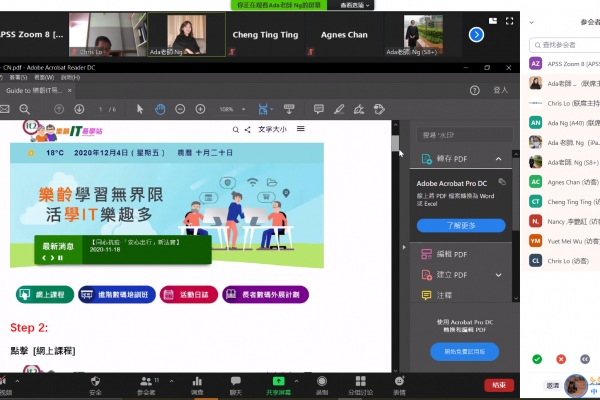
Task: Expand the Create PDF chevron
Action: 498,275
